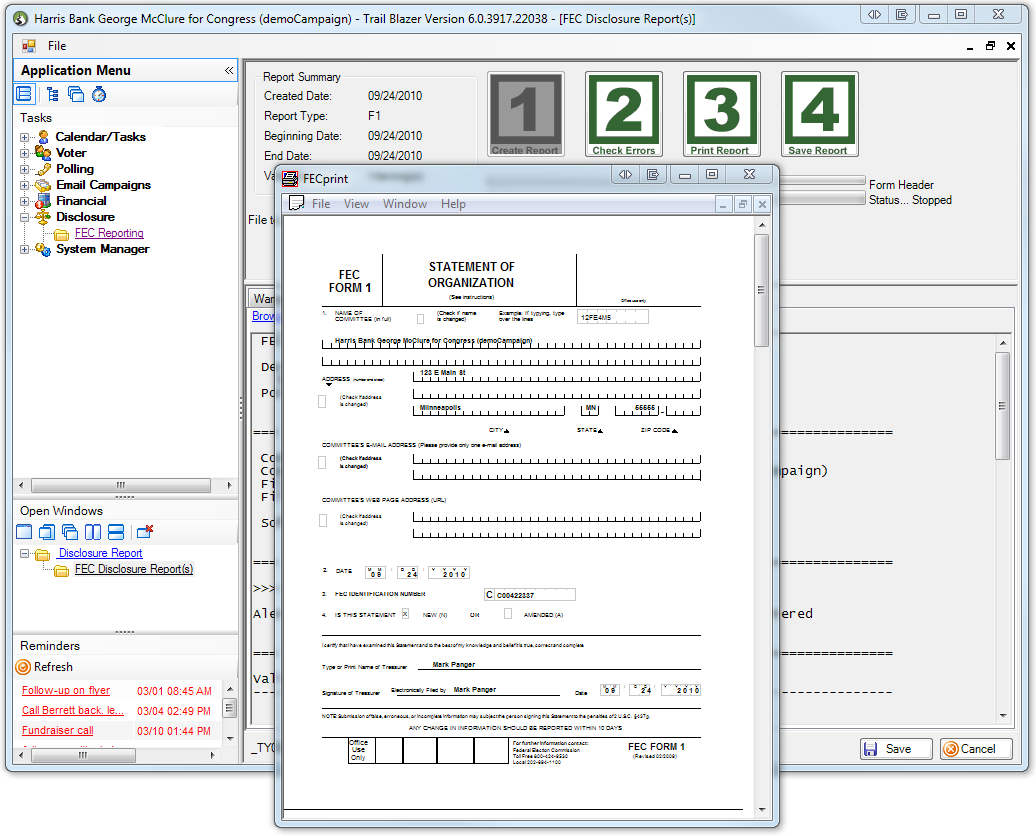
Task: Expand the Financial tree node
Action: click(x=25, y=201)
